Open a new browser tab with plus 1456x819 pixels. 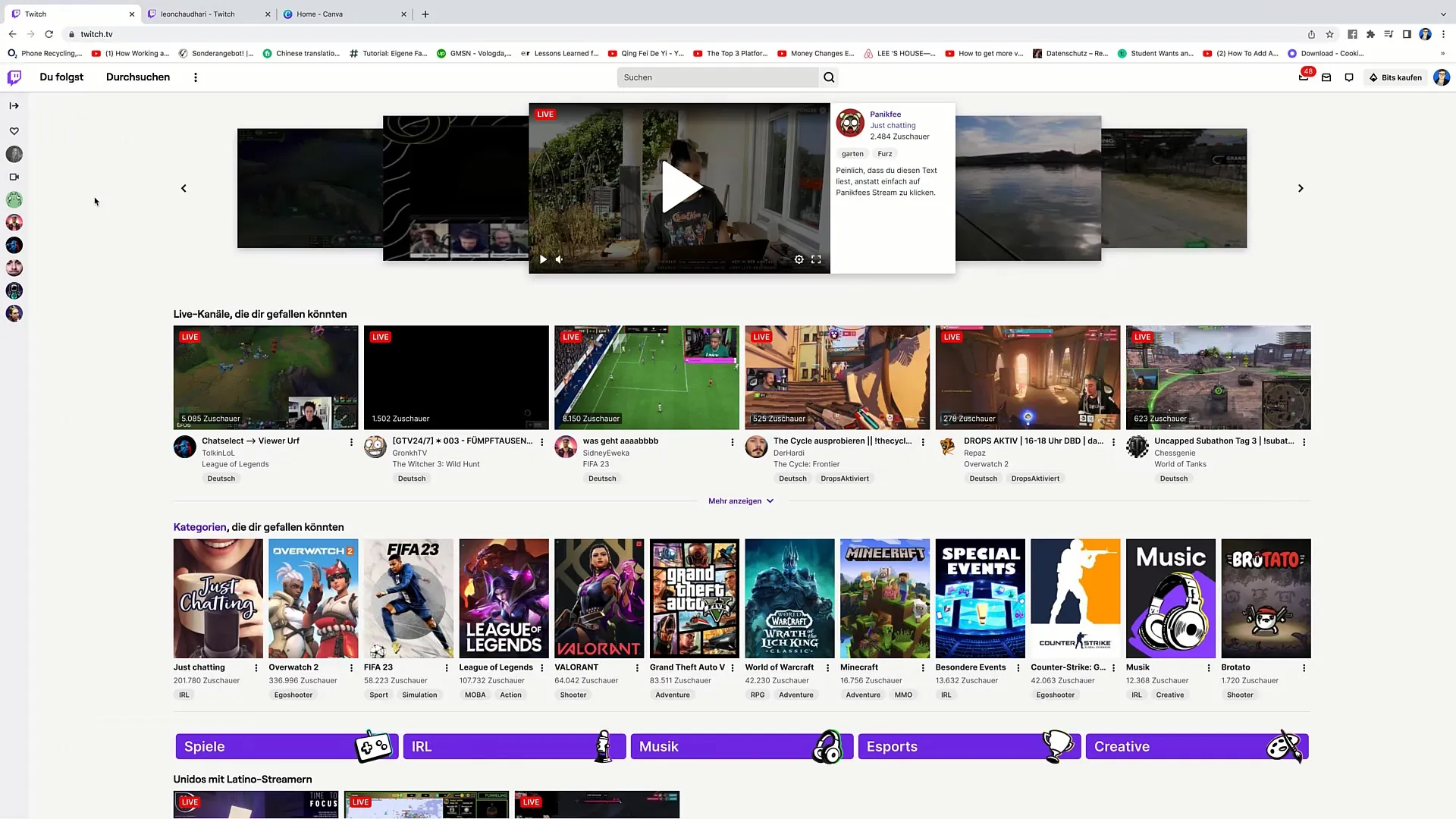[425, 14]
